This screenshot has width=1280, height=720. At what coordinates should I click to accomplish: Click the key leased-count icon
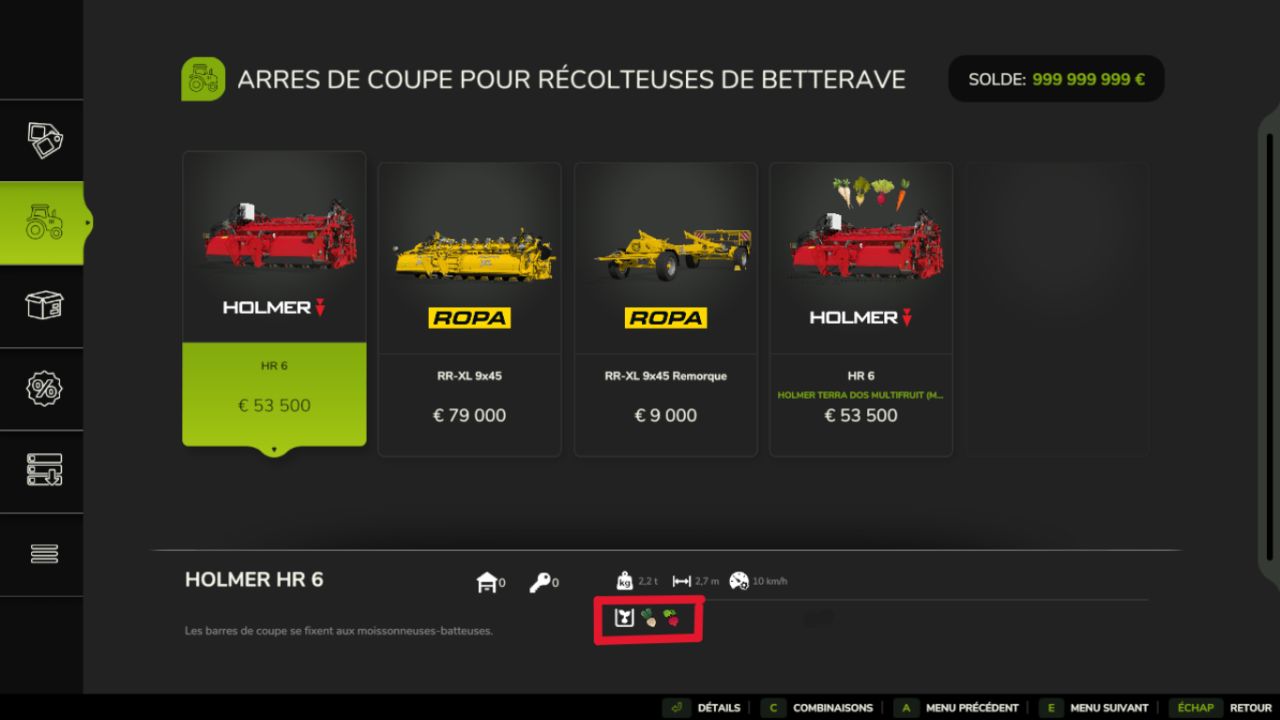coord(540,582)
